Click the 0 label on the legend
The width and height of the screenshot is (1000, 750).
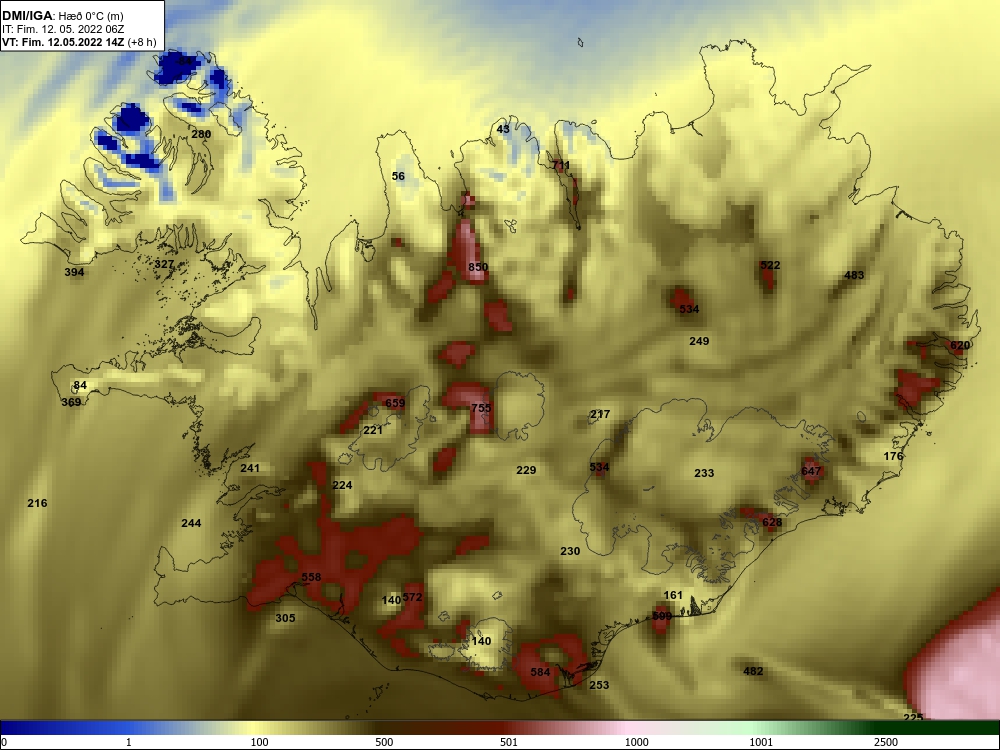coord(3,742)
